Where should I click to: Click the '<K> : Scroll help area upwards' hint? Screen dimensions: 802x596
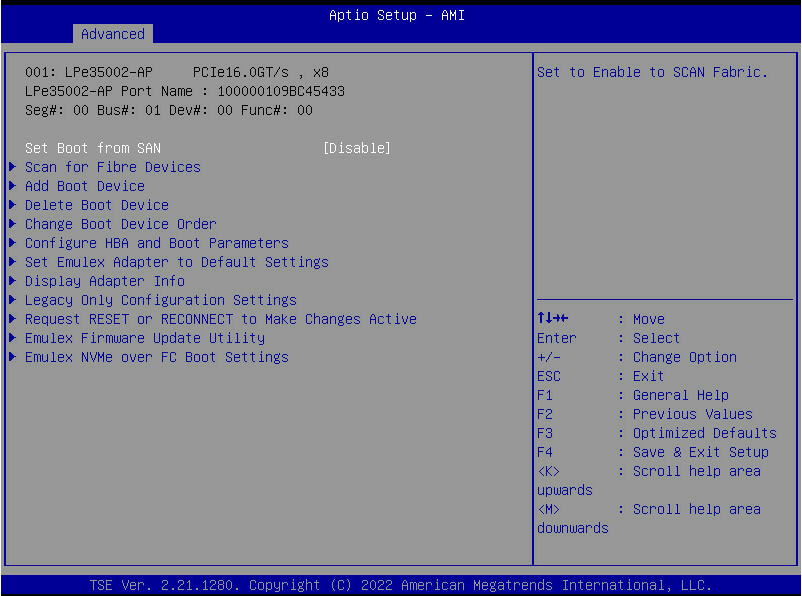649,480
